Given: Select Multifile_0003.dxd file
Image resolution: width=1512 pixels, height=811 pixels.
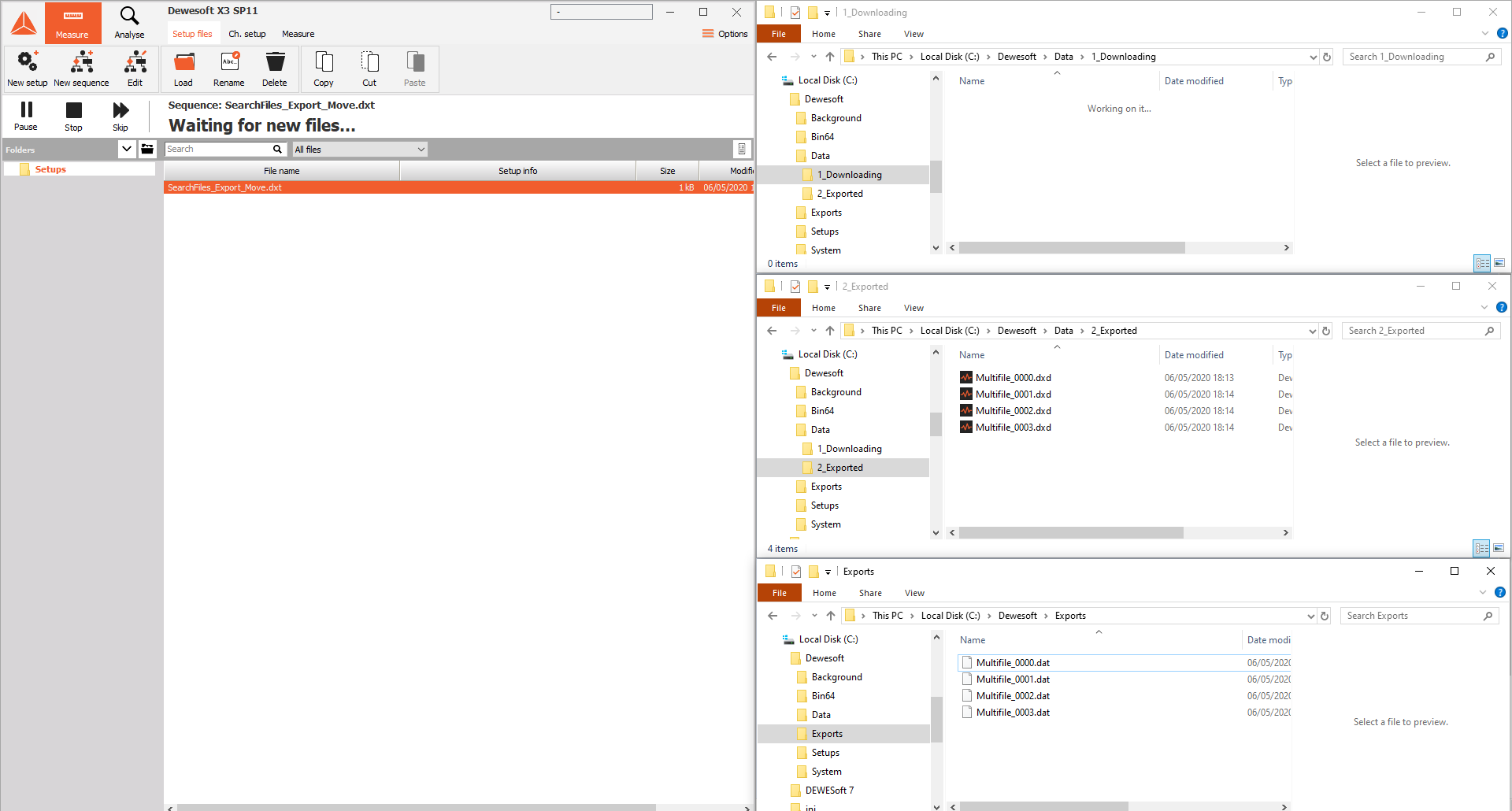Looking at the screenshot, I should click(1013, 428).
